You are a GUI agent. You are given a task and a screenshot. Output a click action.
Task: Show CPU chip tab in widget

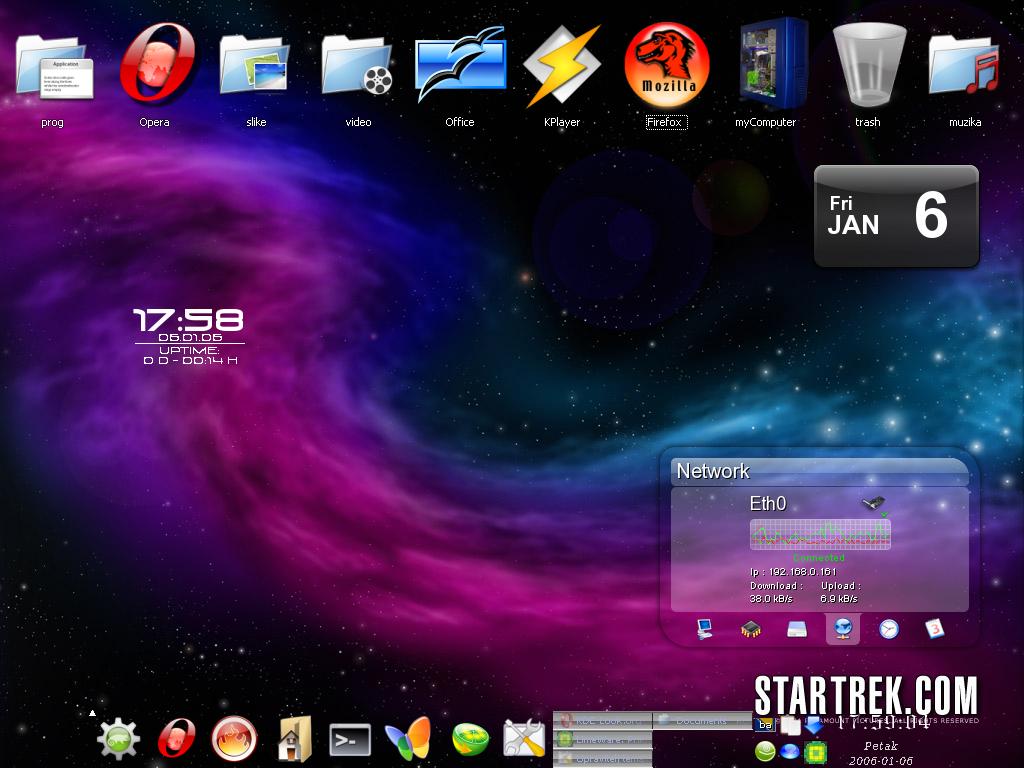(x=751, y=629)
